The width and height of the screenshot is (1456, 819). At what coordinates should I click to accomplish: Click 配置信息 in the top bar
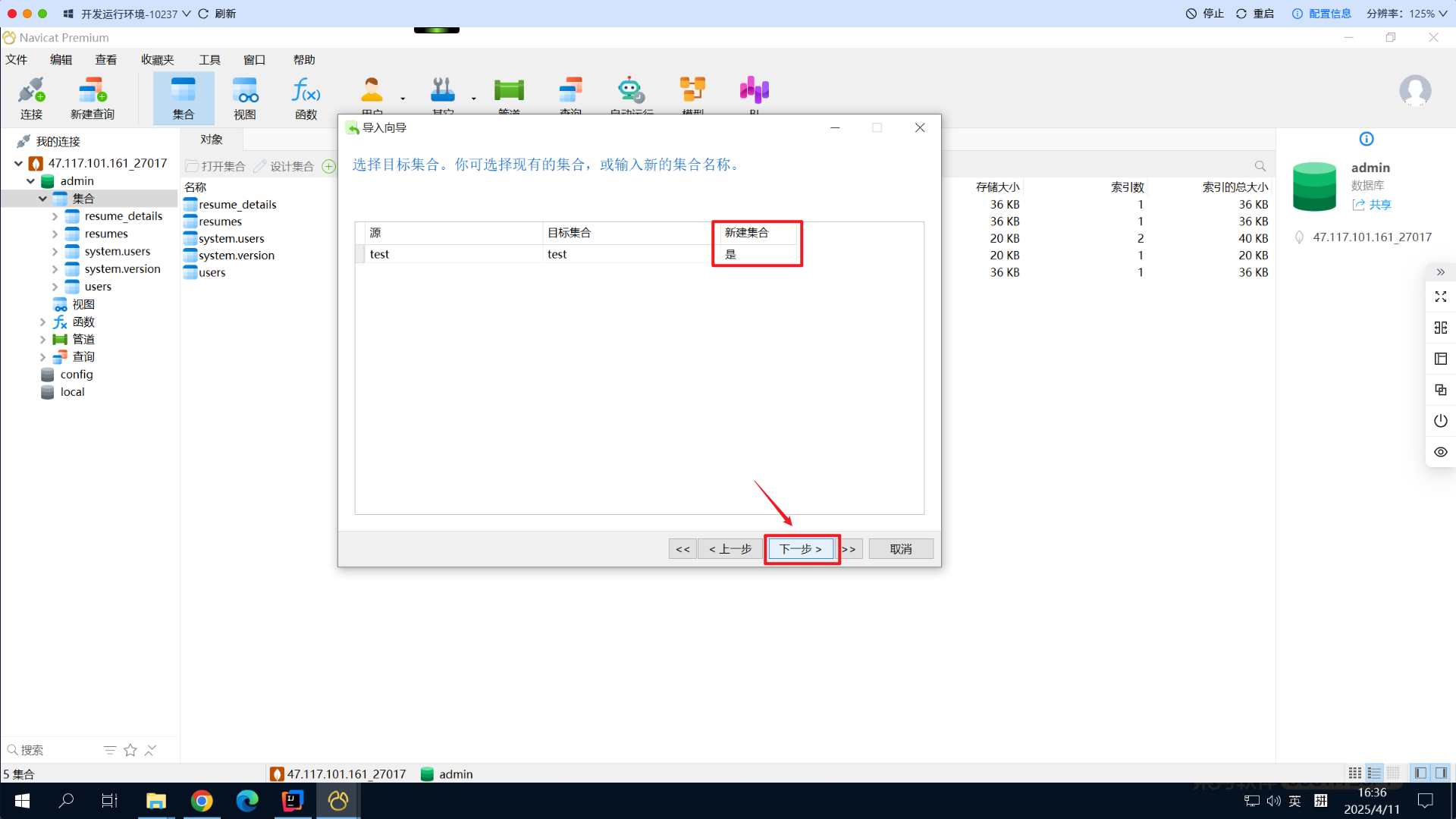[x=1322, y=14]
